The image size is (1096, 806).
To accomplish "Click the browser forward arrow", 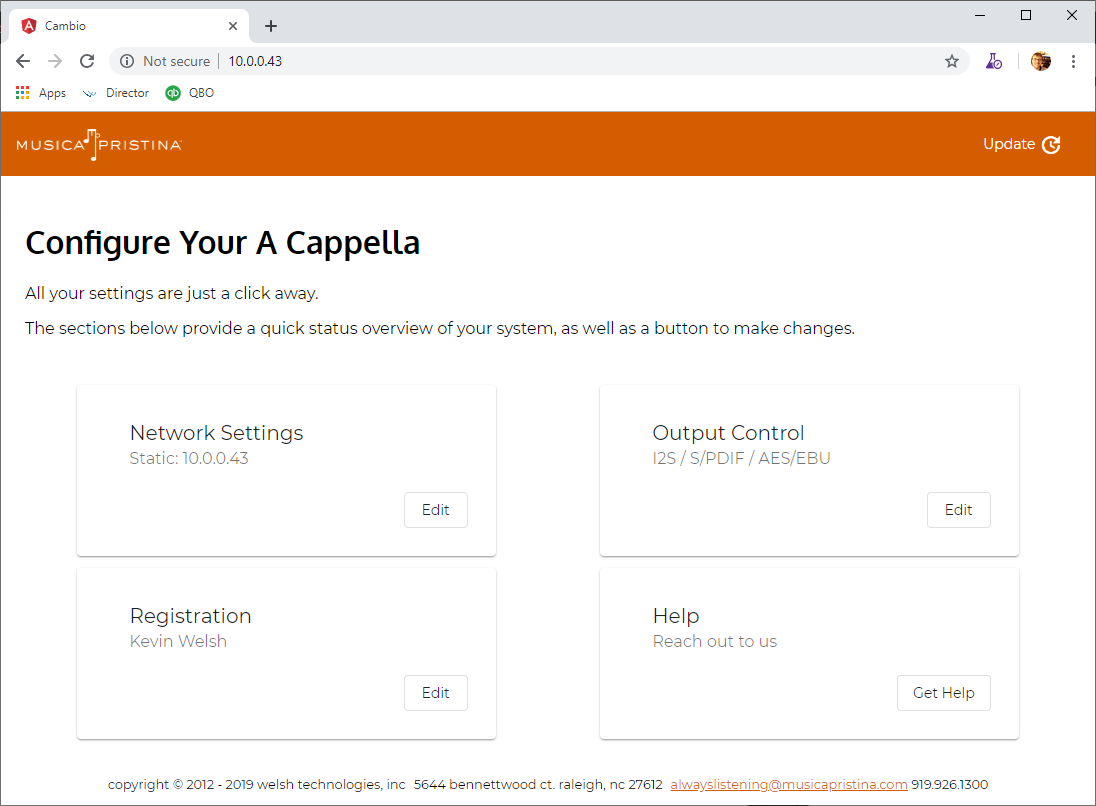I will [55, 61].
